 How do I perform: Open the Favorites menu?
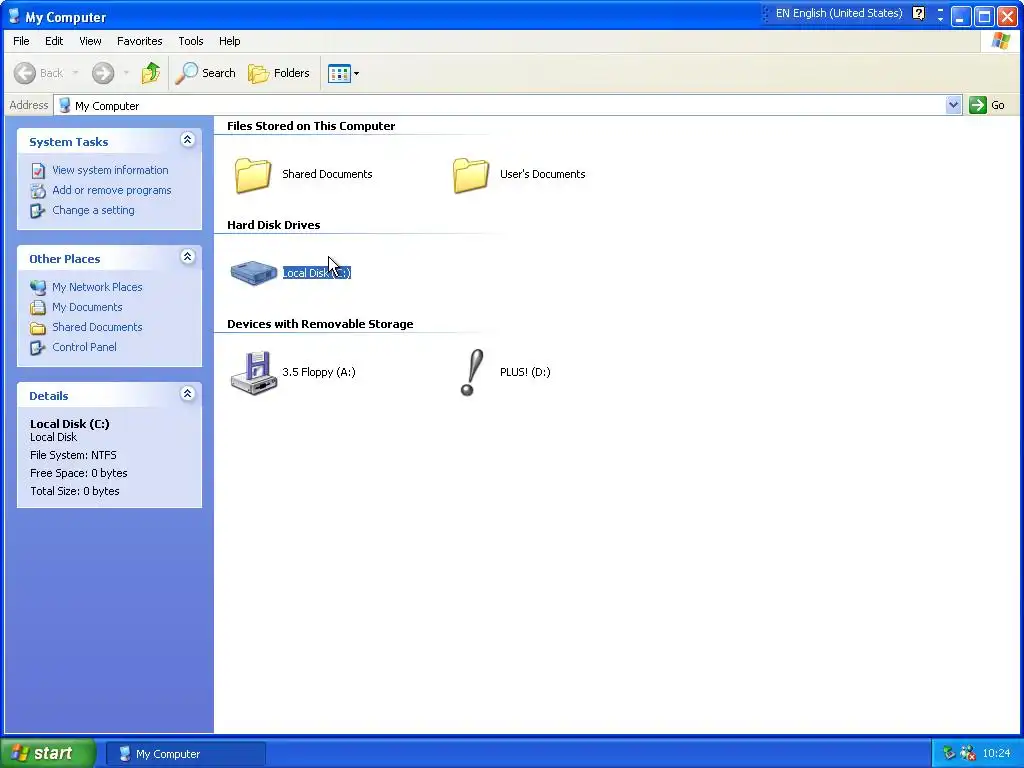pos(140,41)
